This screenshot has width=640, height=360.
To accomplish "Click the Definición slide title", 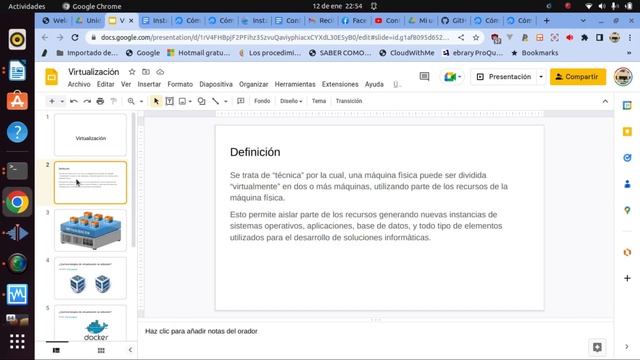I will click(x=255, y=152).
